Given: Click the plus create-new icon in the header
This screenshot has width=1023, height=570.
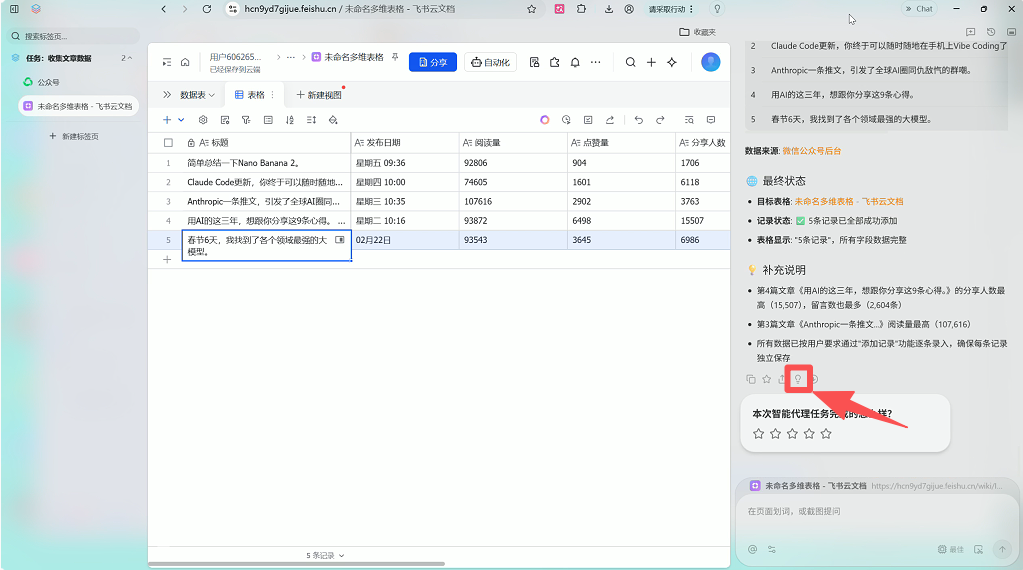Looking at the screenshot, I should tap(651, 62).
